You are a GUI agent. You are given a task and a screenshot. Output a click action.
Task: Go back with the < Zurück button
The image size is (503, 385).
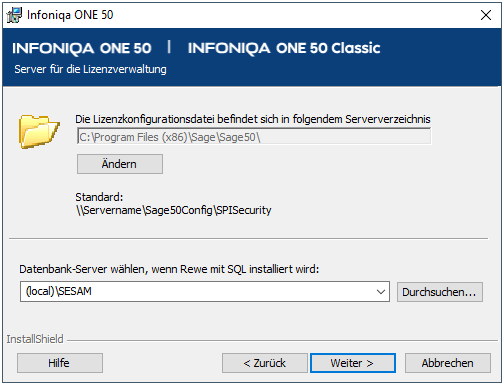(x=265, y=363)
